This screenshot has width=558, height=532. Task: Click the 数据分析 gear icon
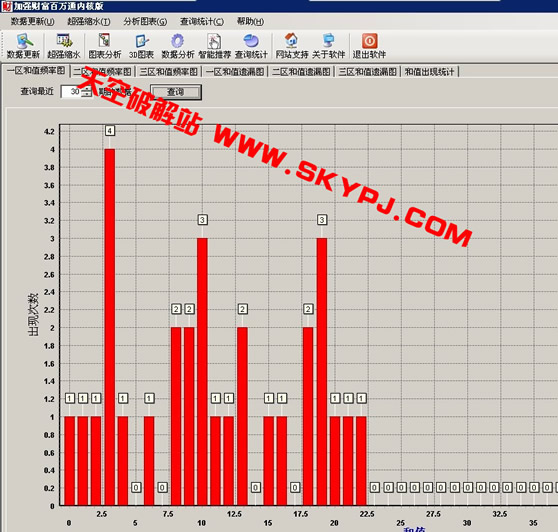pos(178,46)
